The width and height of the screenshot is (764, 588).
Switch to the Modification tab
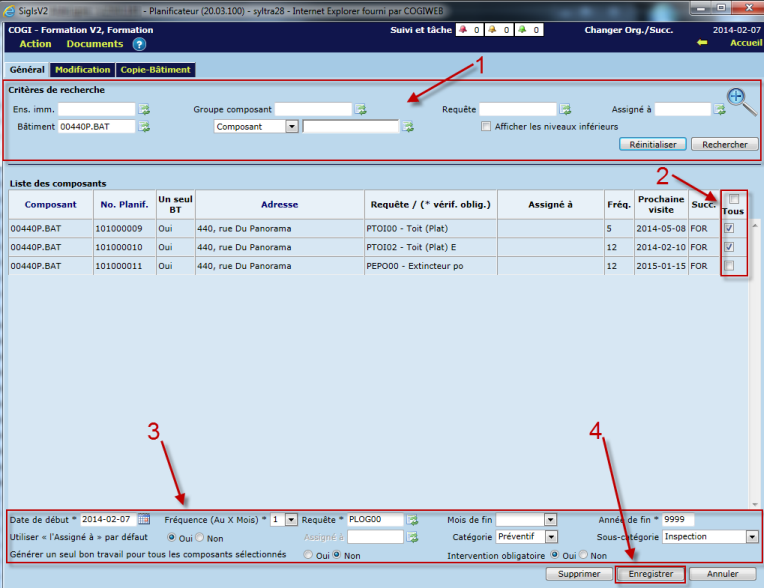[x=83, y=70]
